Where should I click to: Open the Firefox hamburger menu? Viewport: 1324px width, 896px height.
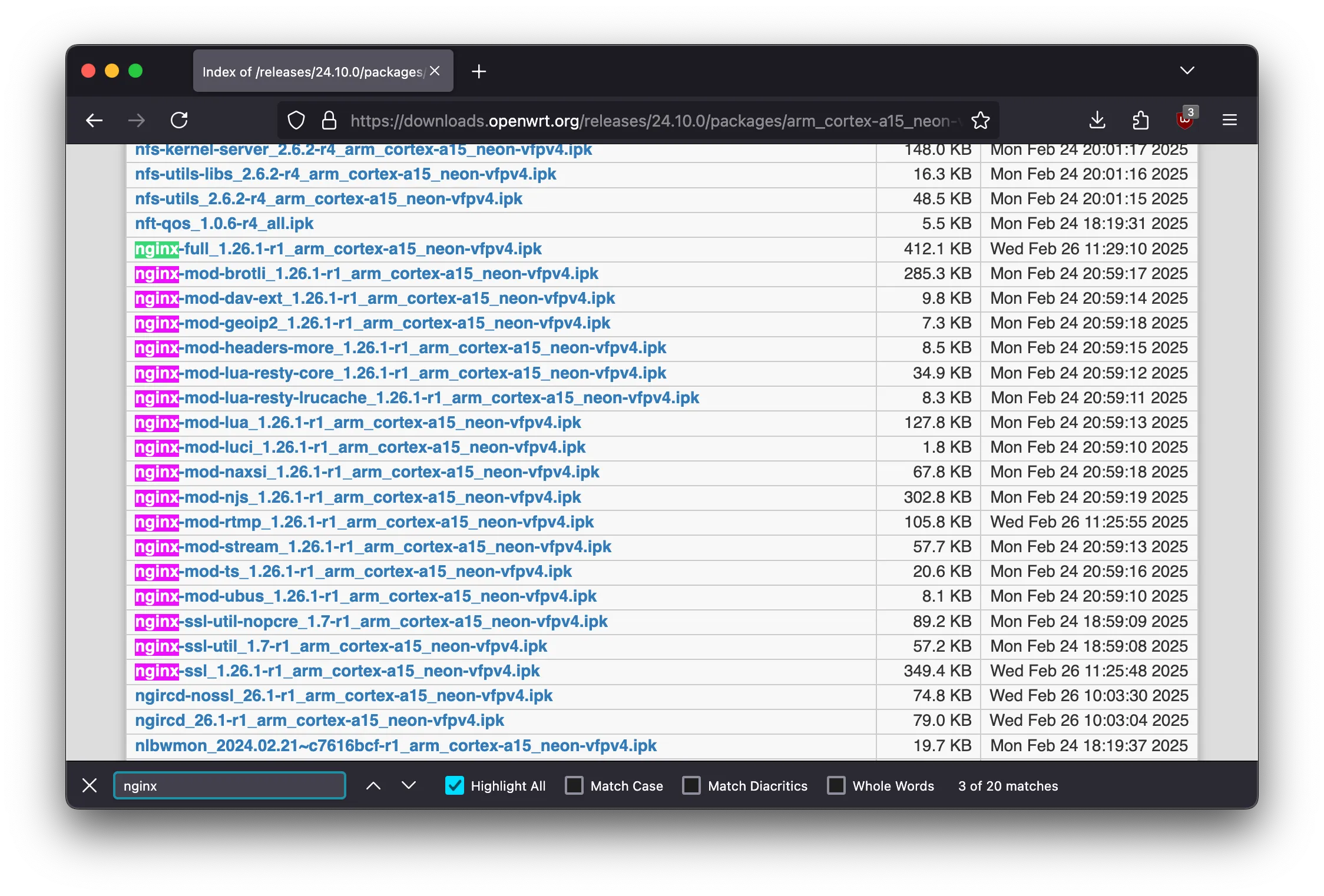(1230, 121)
